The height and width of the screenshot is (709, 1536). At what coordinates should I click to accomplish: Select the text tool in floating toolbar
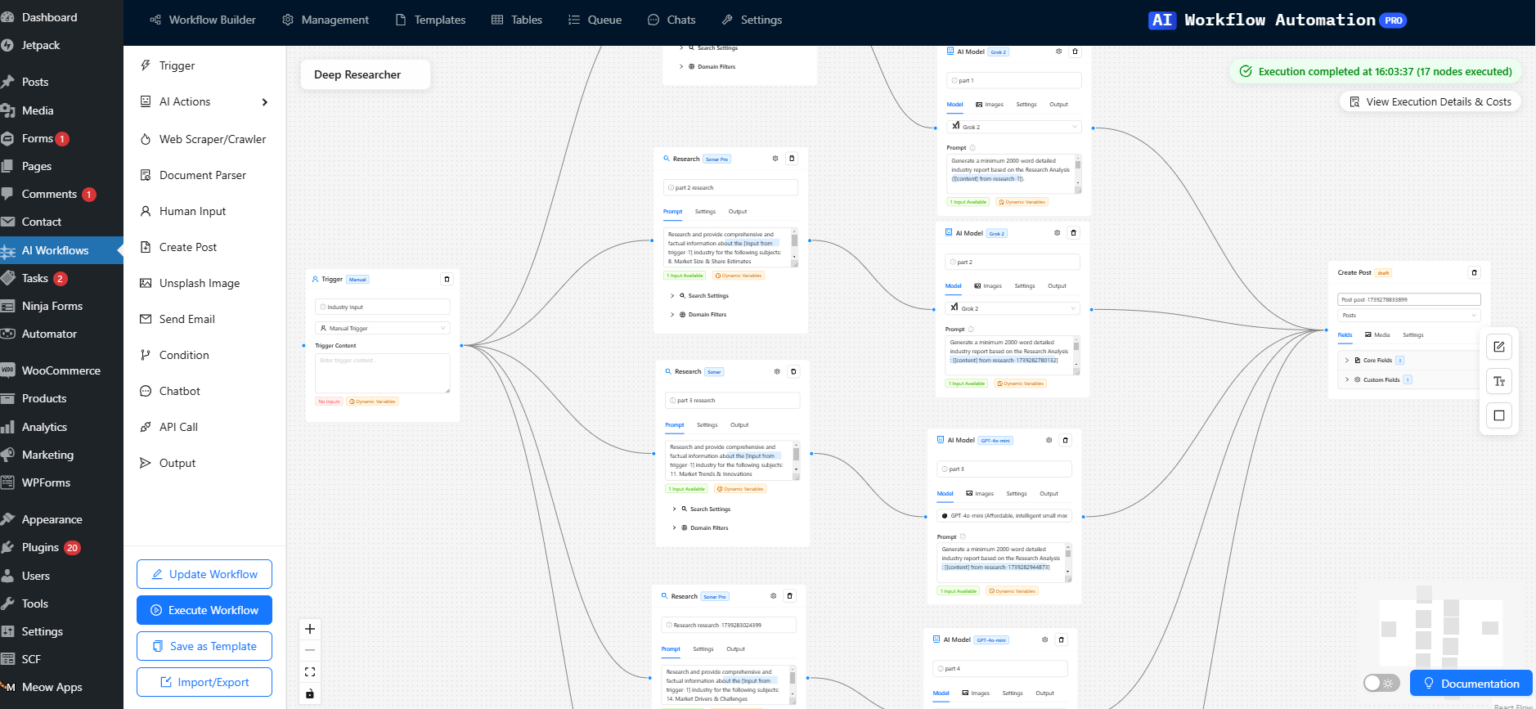[1498, 381]
